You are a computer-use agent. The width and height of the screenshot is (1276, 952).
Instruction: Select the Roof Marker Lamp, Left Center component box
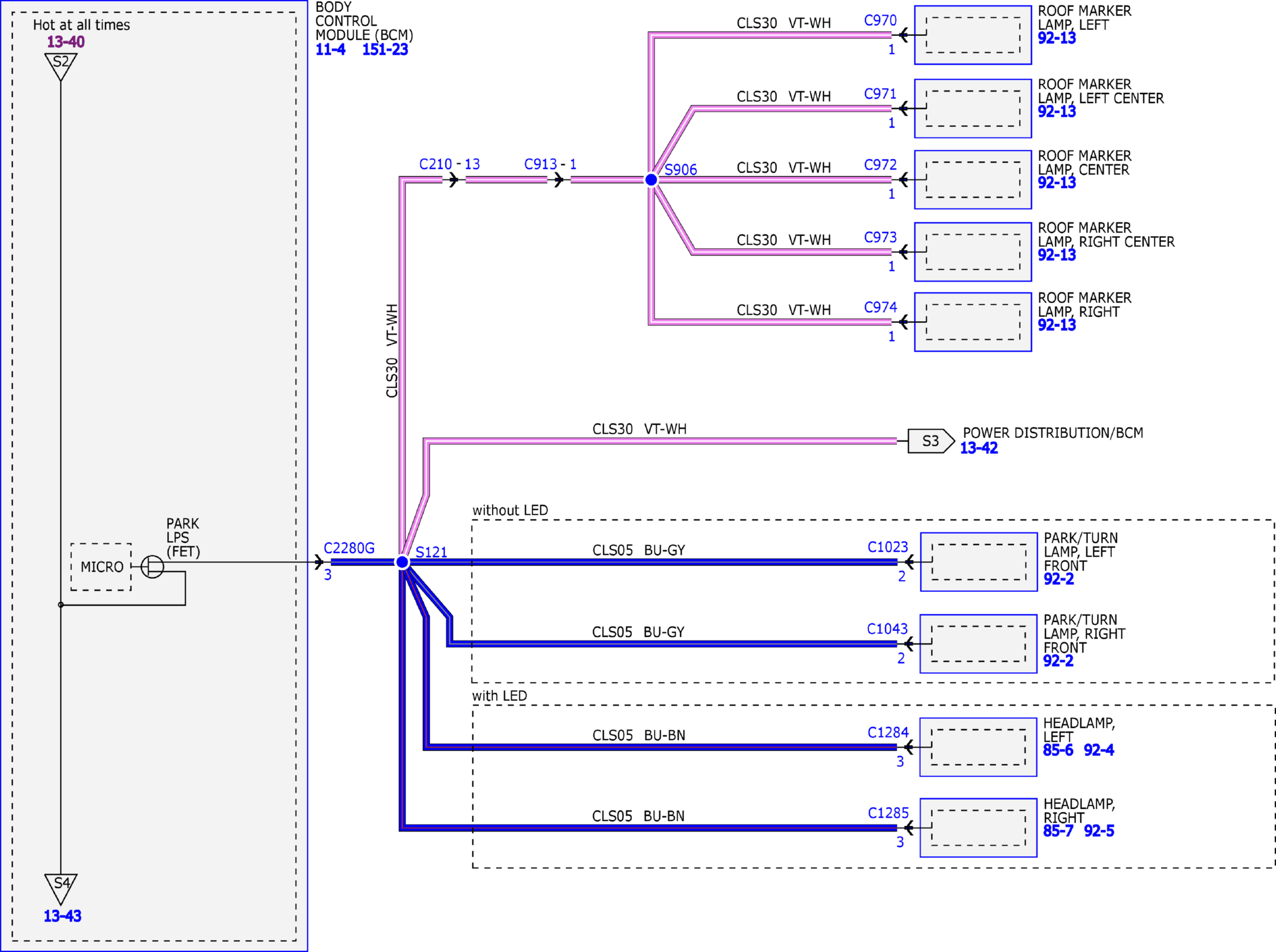pyautogui.click(x=973, y=108)
